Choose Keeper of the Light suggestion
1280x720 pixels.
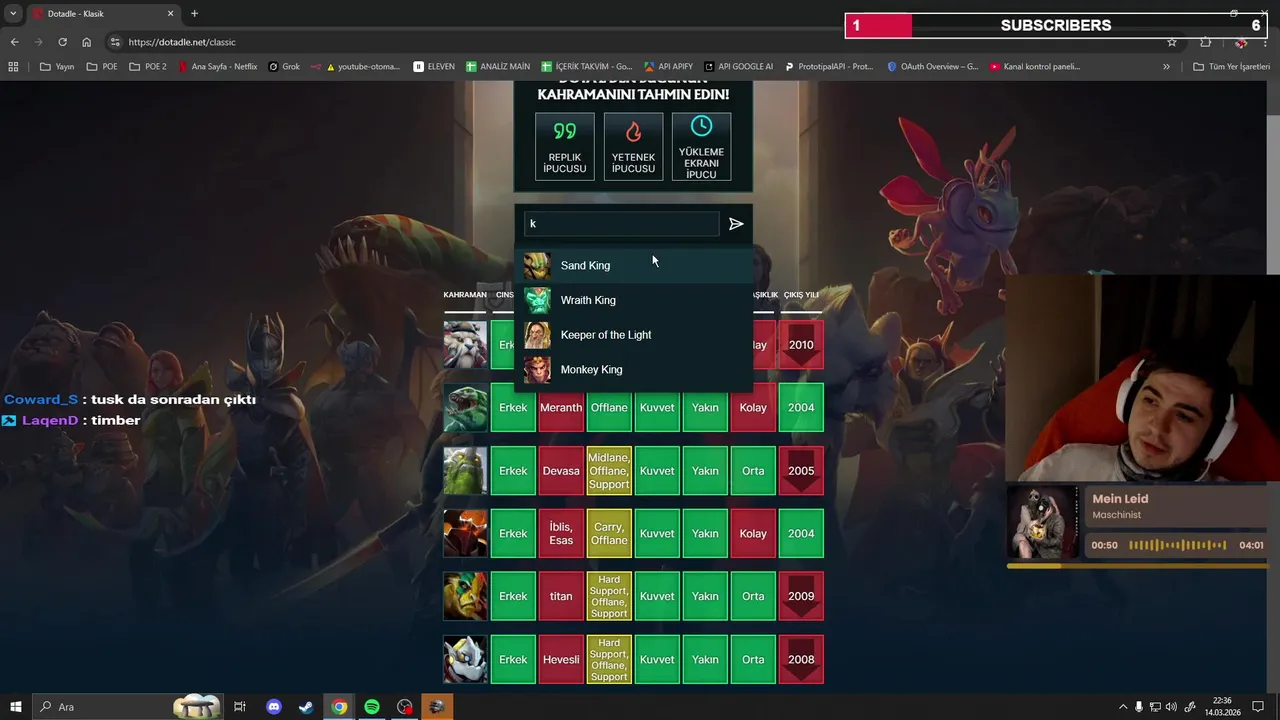click(x=633, y=335)
